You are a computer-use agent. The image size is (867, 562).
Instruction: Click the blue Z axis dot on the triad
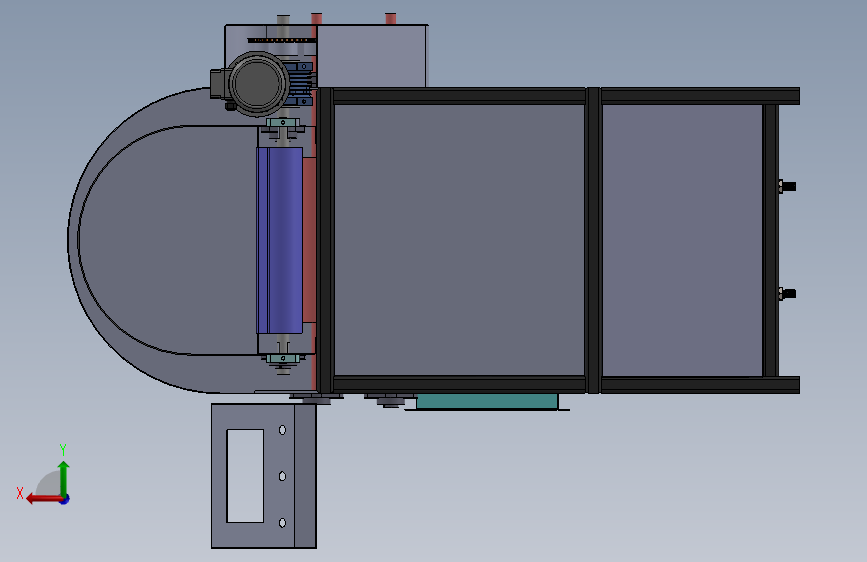(65, 499)
